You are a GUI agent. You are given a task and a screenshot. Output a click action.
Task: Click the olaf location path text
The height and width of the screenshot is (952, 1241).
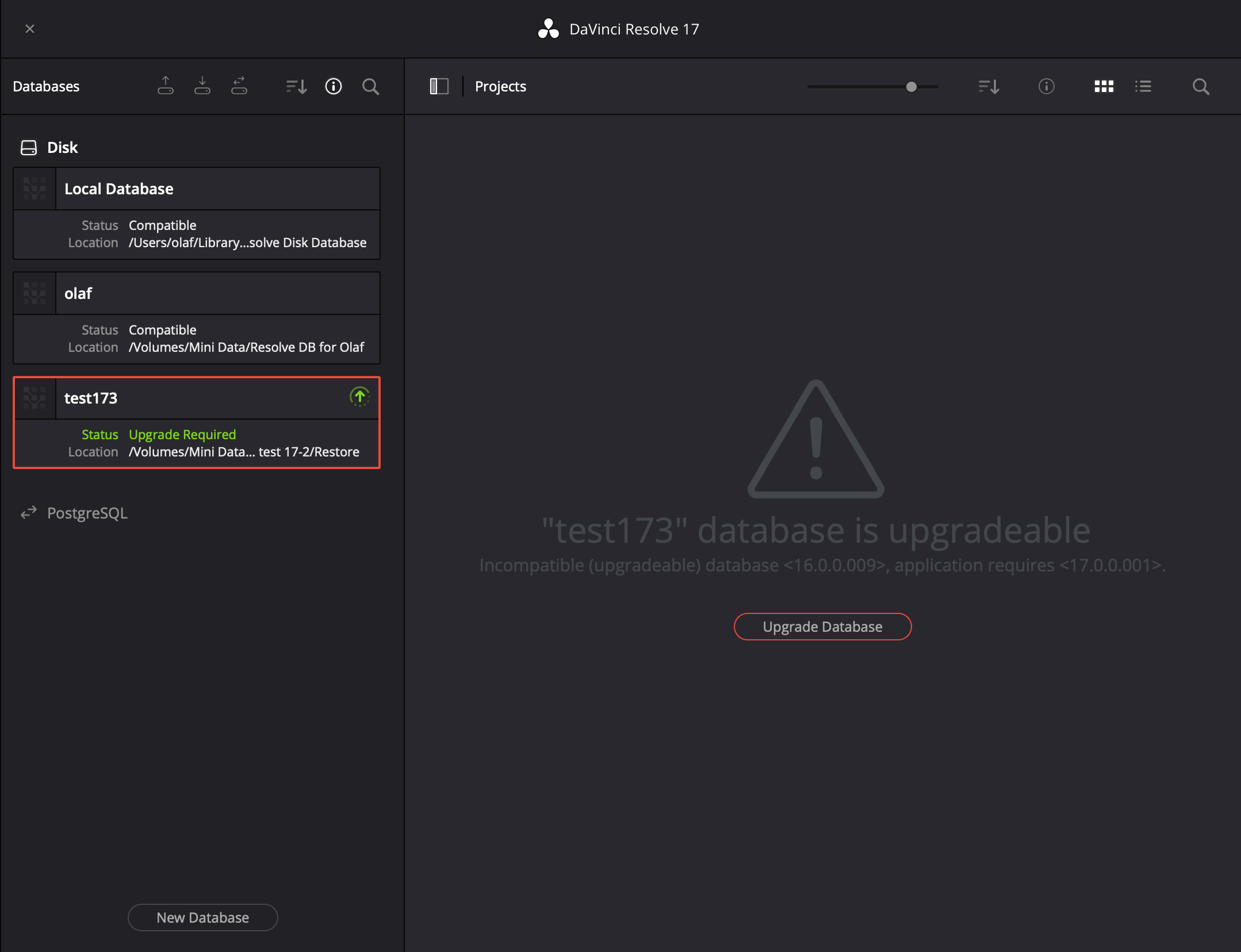pyautogui.click(x=246, y=347)
